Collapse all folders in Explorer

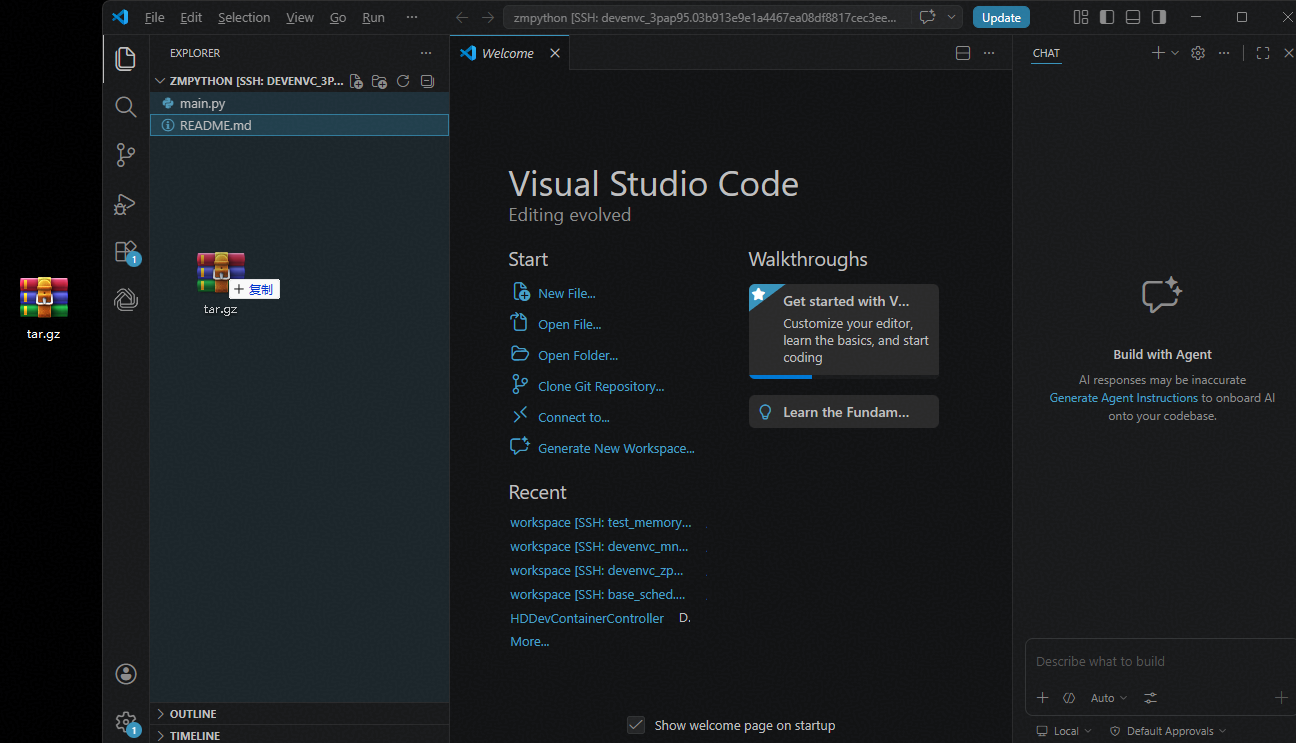[x=427, y=82]
